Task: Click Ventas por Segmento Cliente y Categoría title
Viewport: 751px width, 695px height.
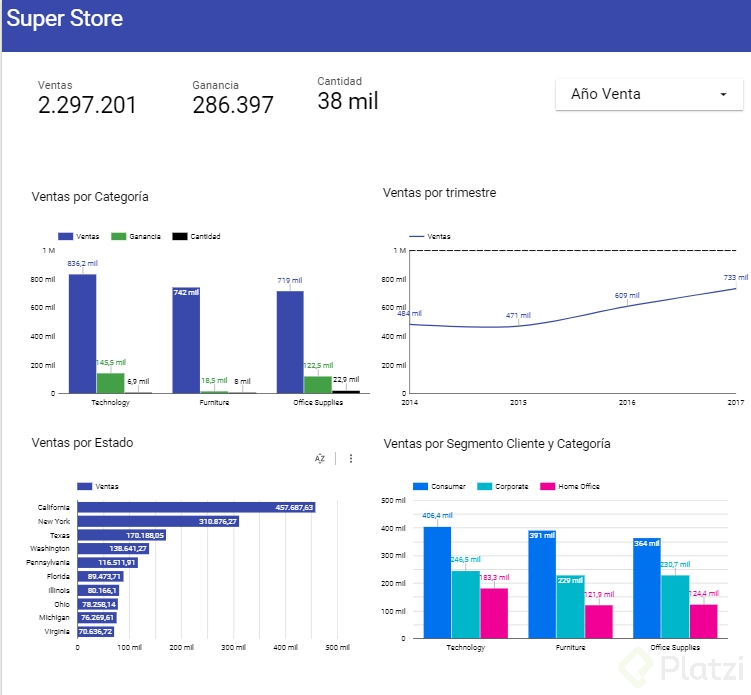Action: pos(497,444)
